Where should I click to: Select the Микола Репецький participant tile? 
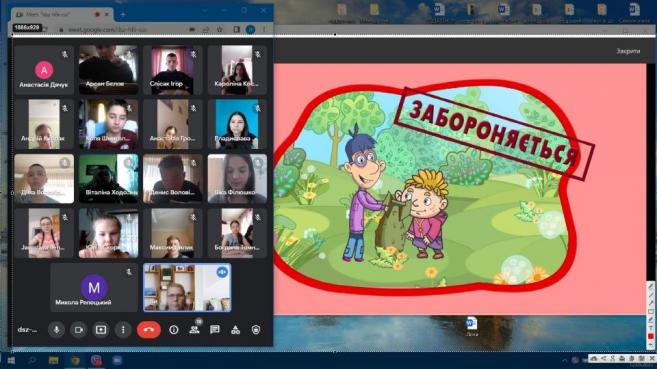pos(94,288)
